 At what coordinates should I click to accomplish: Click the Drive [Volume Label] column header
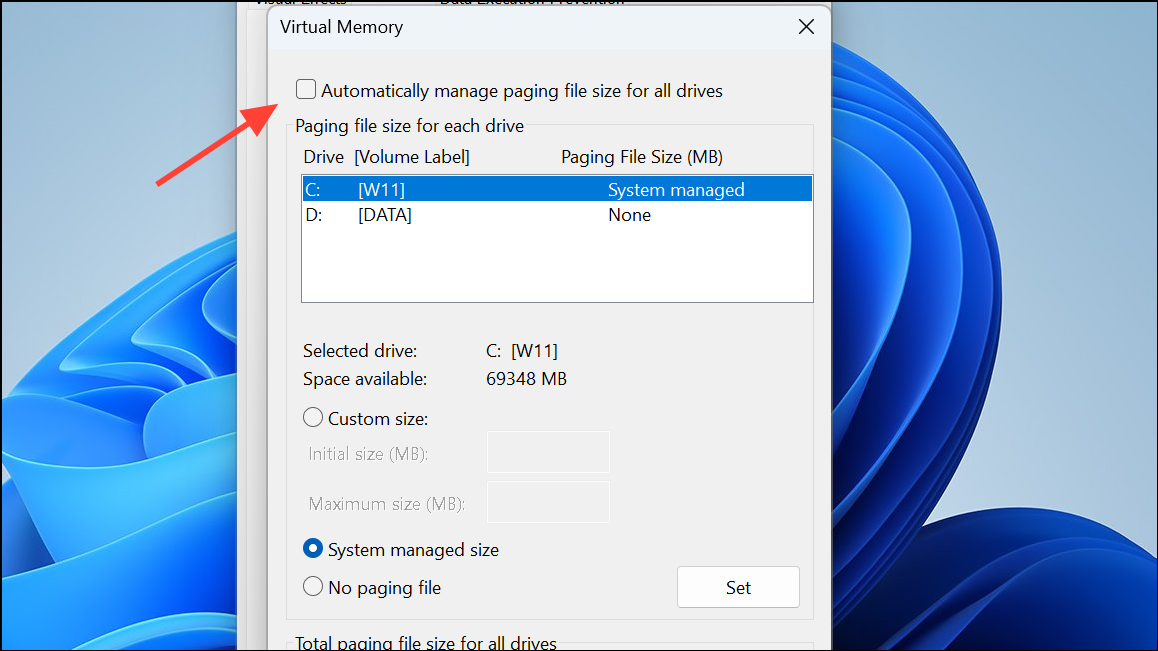[386, 157]
